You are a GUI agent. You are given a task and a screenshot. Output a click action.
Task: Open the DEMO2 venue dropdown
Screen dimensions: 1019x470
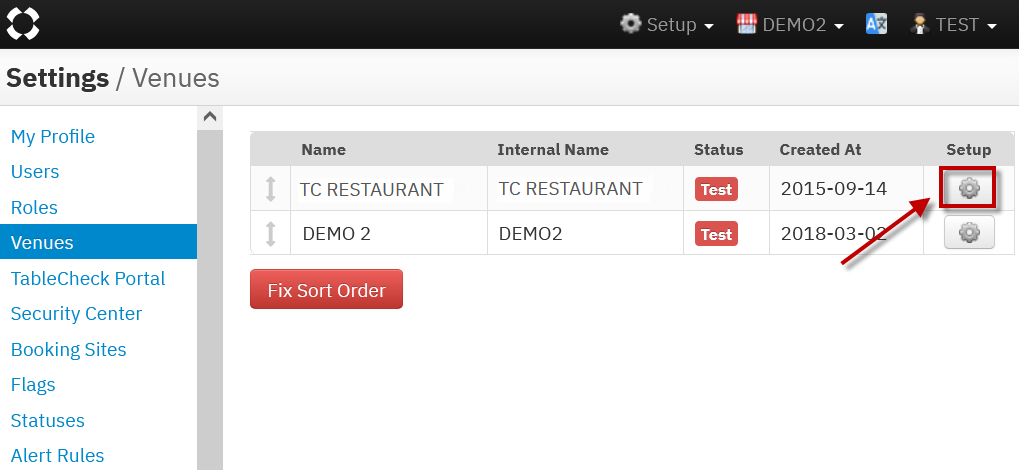pos(790,25)
